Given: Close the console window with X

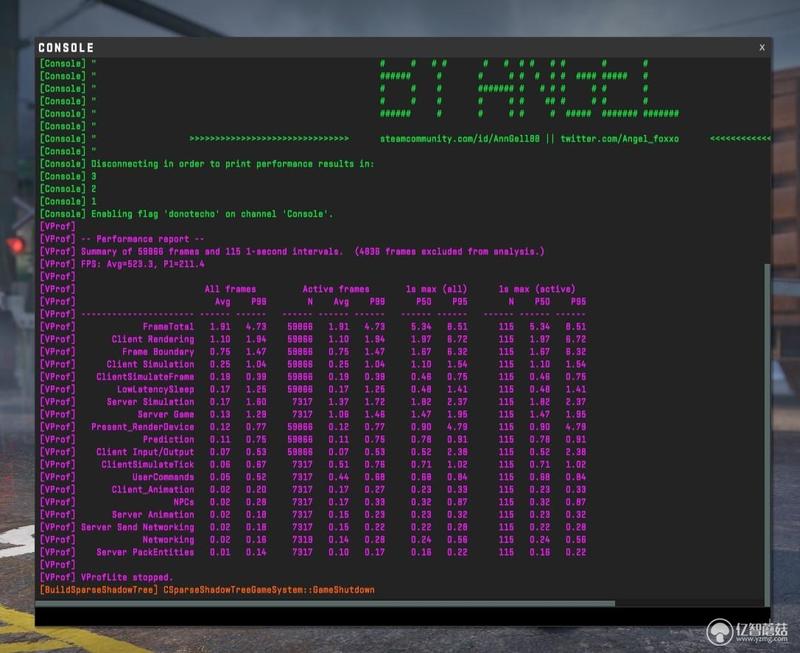Looking at the screenshot, I should click(x=762, y=47).
